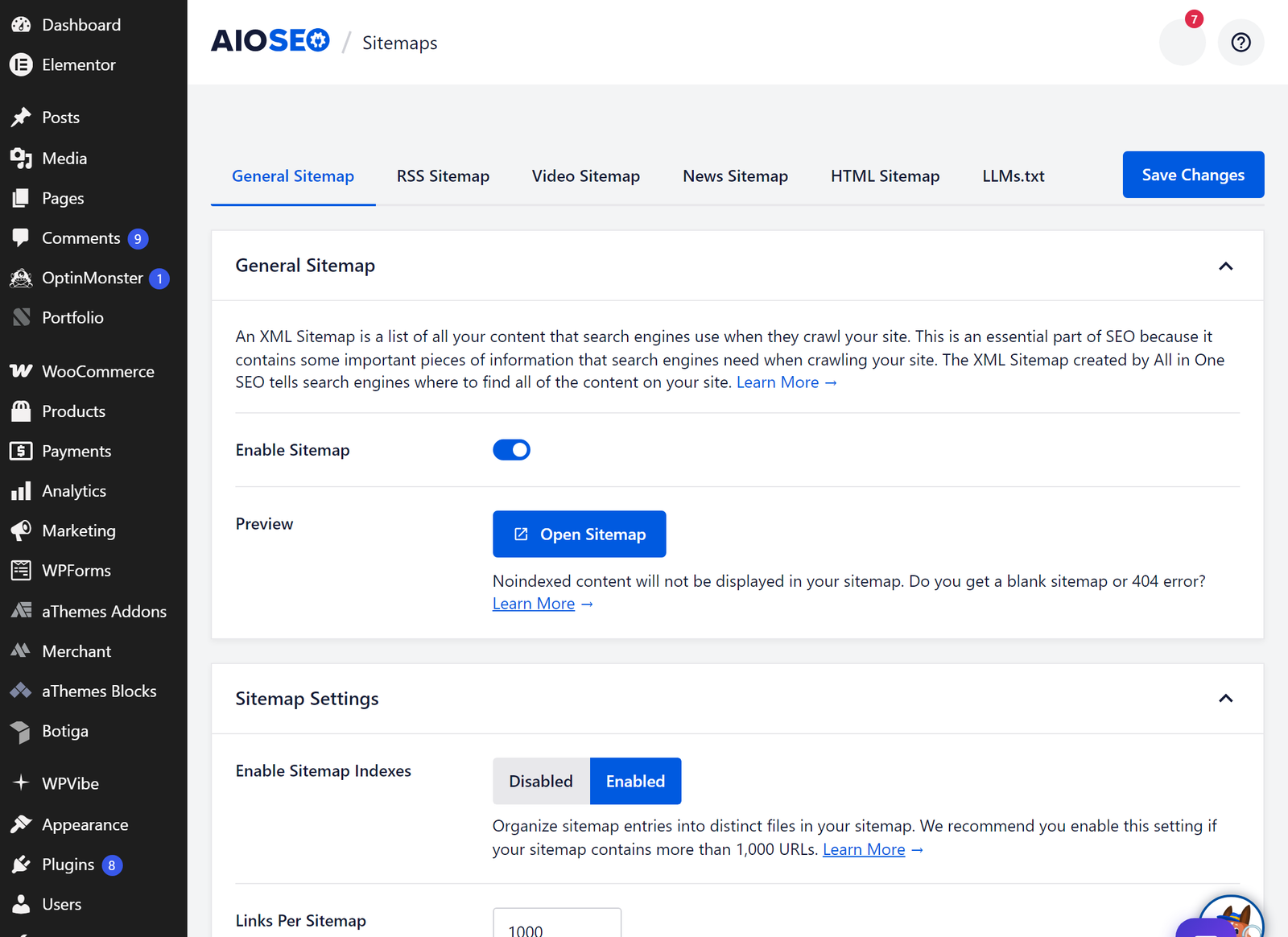Open the Elementor menu label
This screenshot has width=1288, height=937.
click(x=79, y=64)
